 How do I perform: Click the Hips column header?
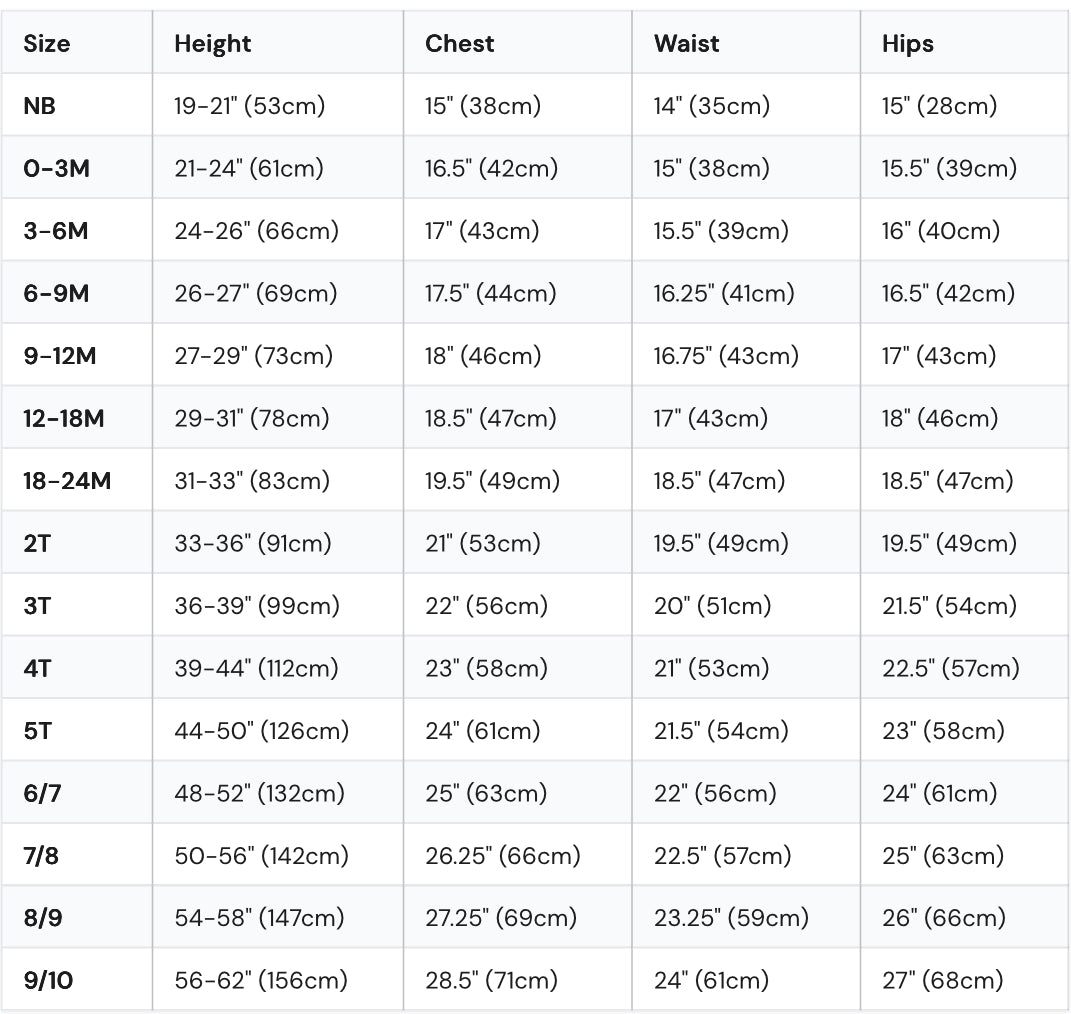tap(908, 44)
